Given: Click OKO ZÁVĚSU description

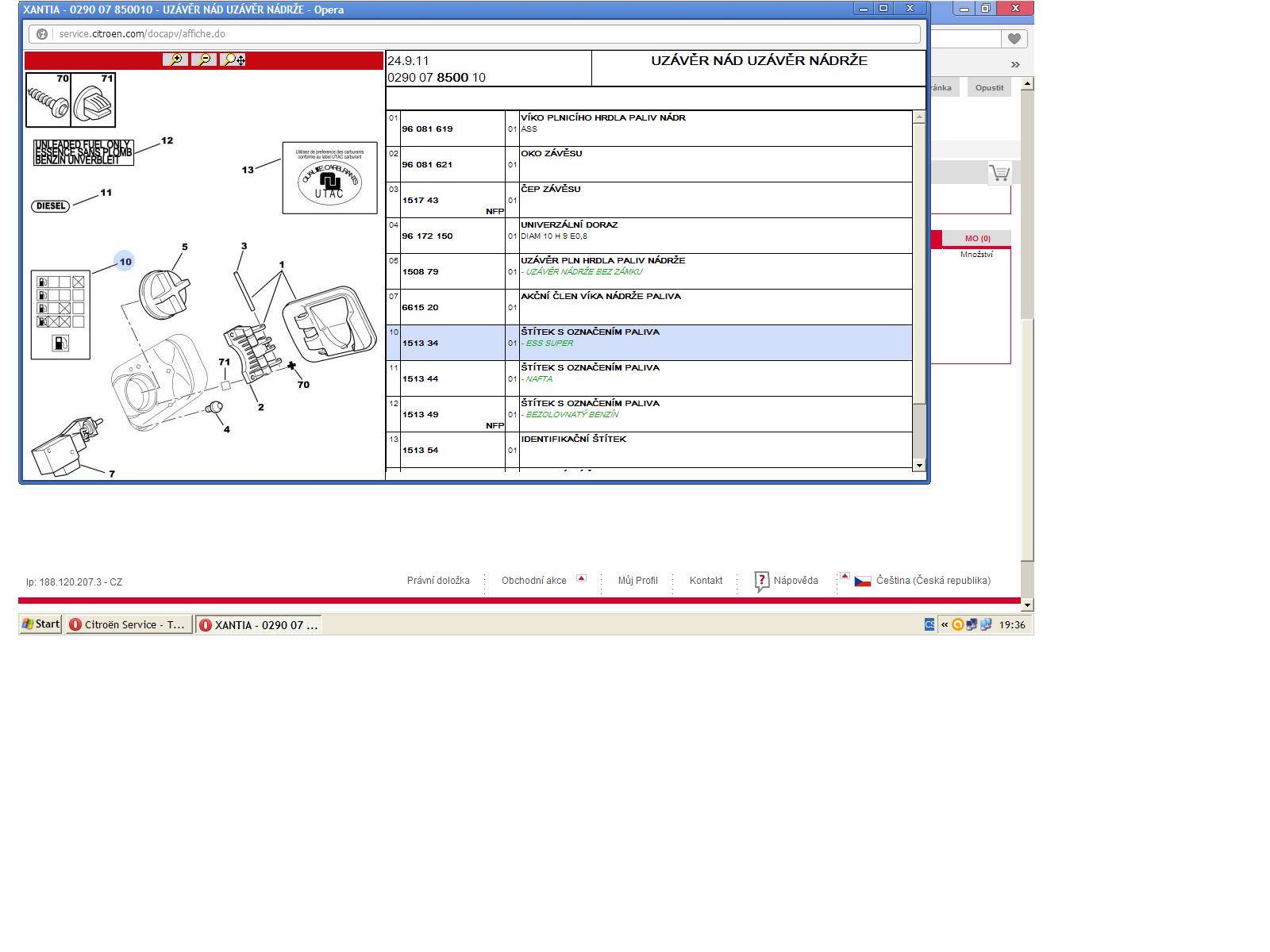Looking at the screenshot, I should 551,153.
